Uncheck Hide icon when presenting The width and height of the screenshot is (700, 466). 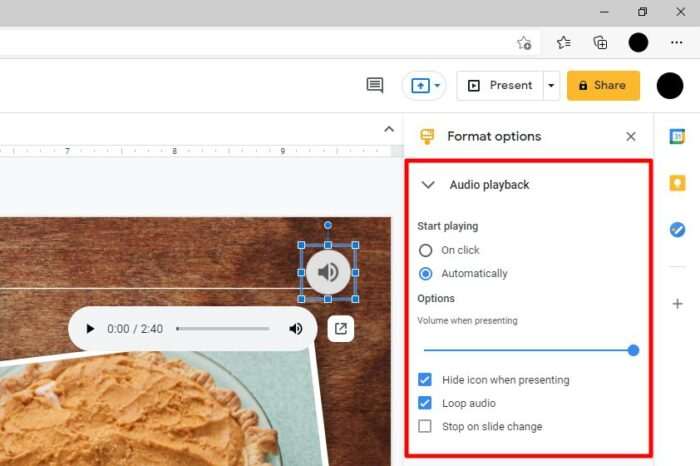[425, 380]
